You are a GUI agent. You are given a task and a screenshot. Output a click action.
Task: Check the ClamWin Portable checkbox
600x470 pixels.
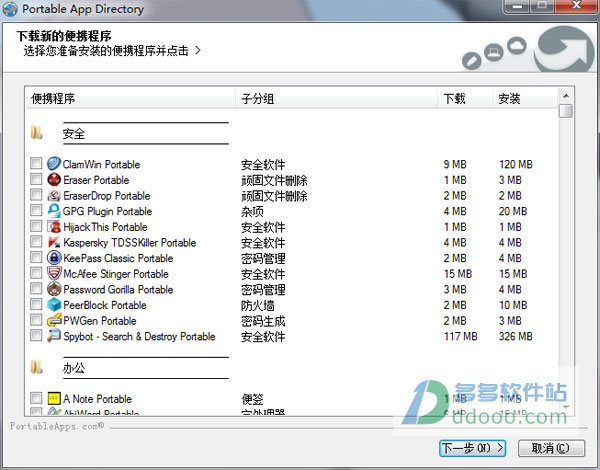click(x=36, y=163)
